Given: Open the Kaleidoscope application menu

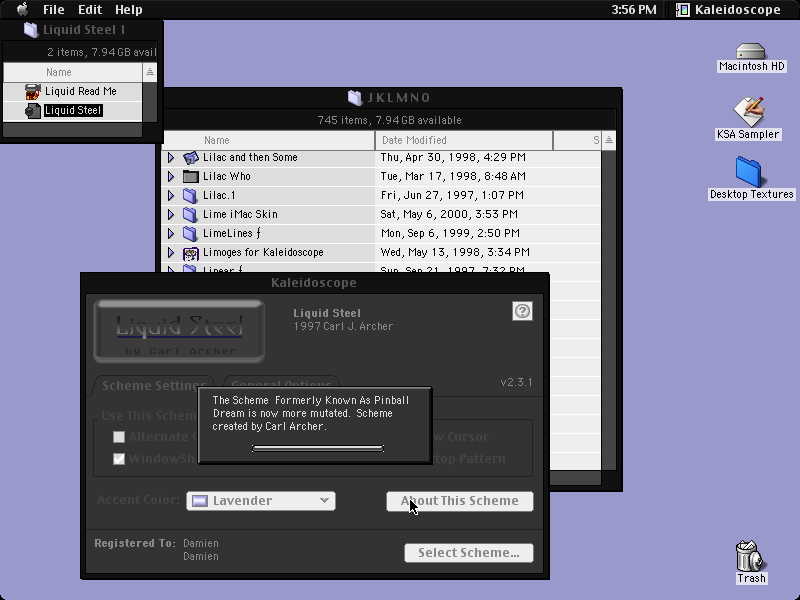Looking at the screenshot, I should [729, 9].
